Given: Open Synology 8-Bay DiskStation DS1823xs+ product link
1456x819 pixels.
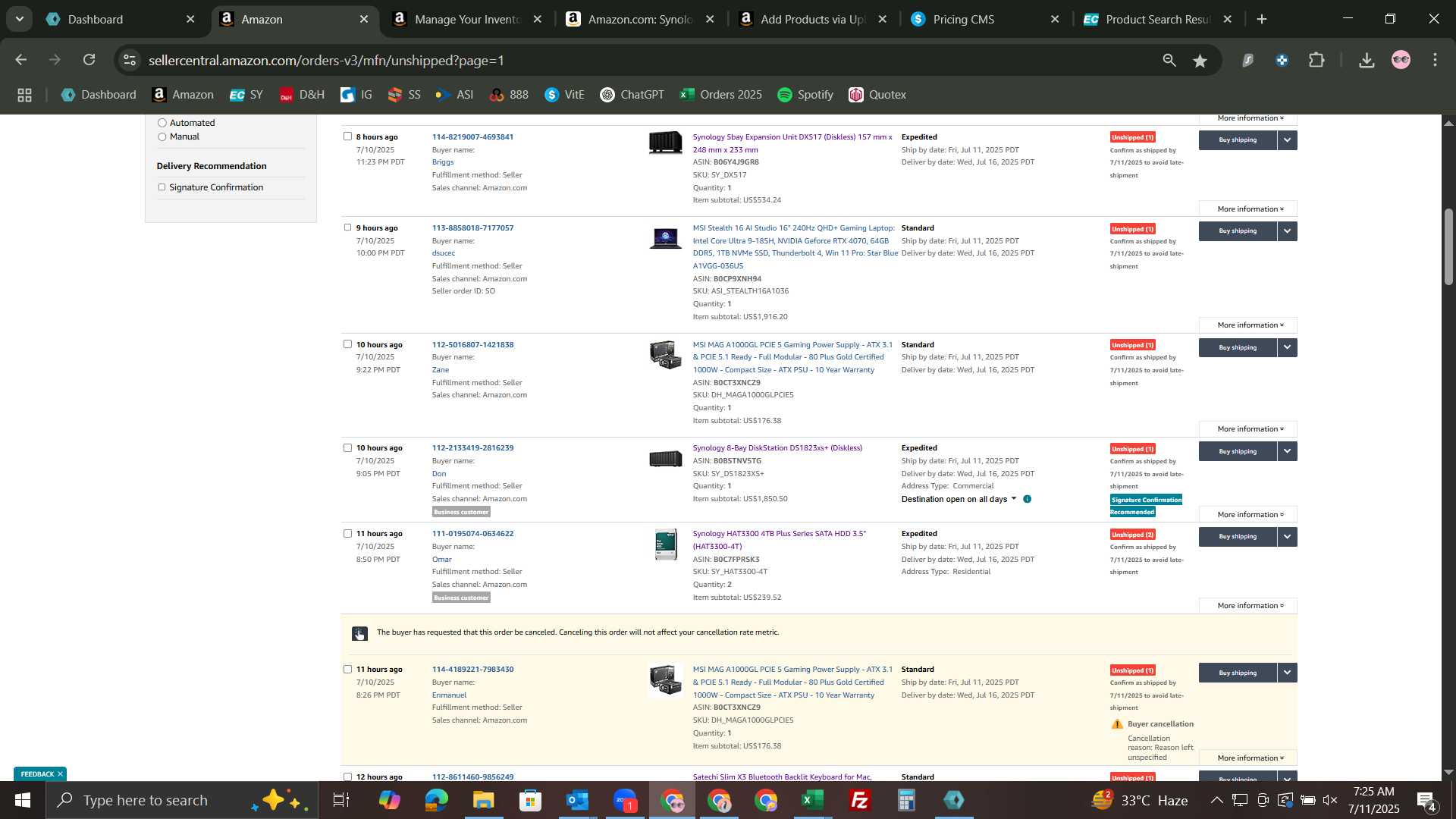Looking at the screenshot, I should [x=777, y=448].
